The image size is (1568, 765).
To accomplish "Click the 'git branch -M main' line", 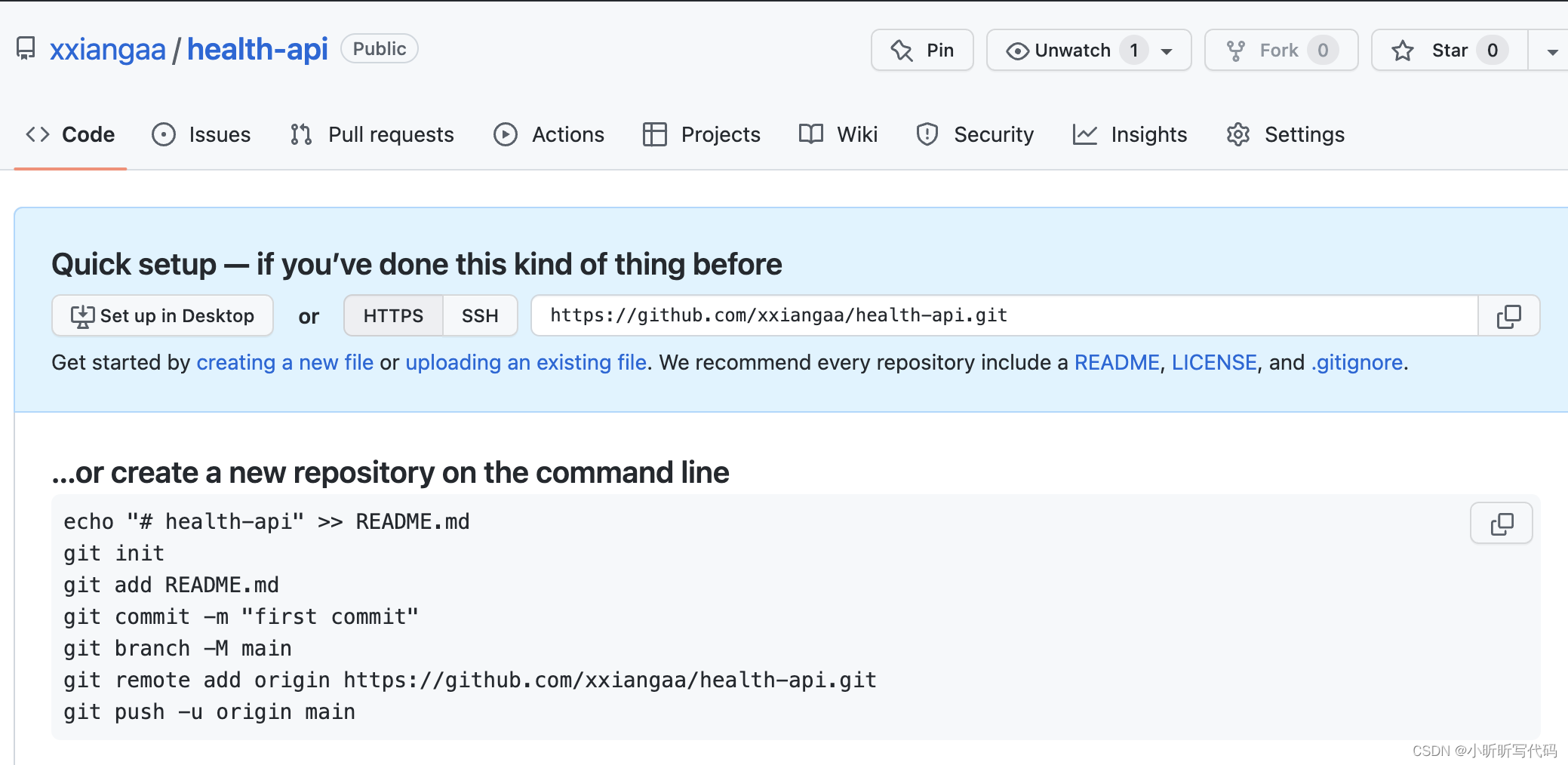I will pos(177,648).
